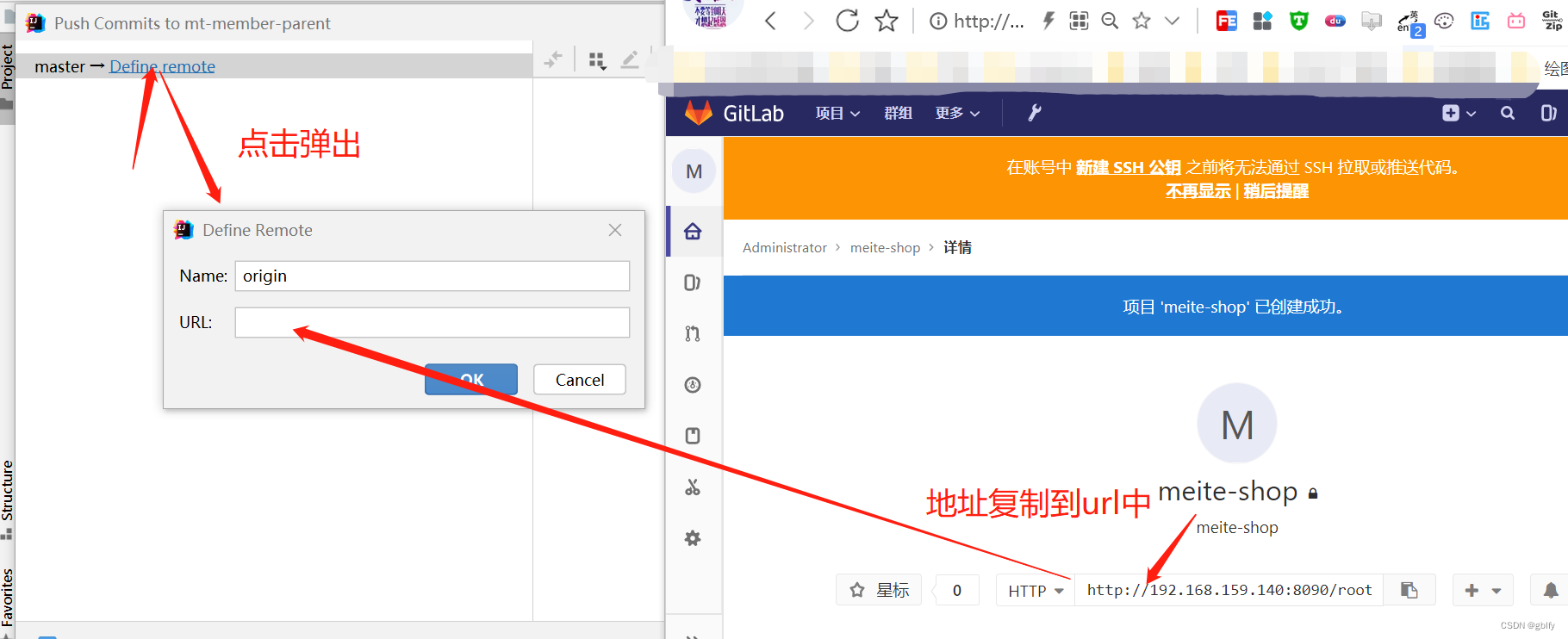Click the color palette extension icon
This screenshot has height=639, width=1568.
(x=1445, y=21)
